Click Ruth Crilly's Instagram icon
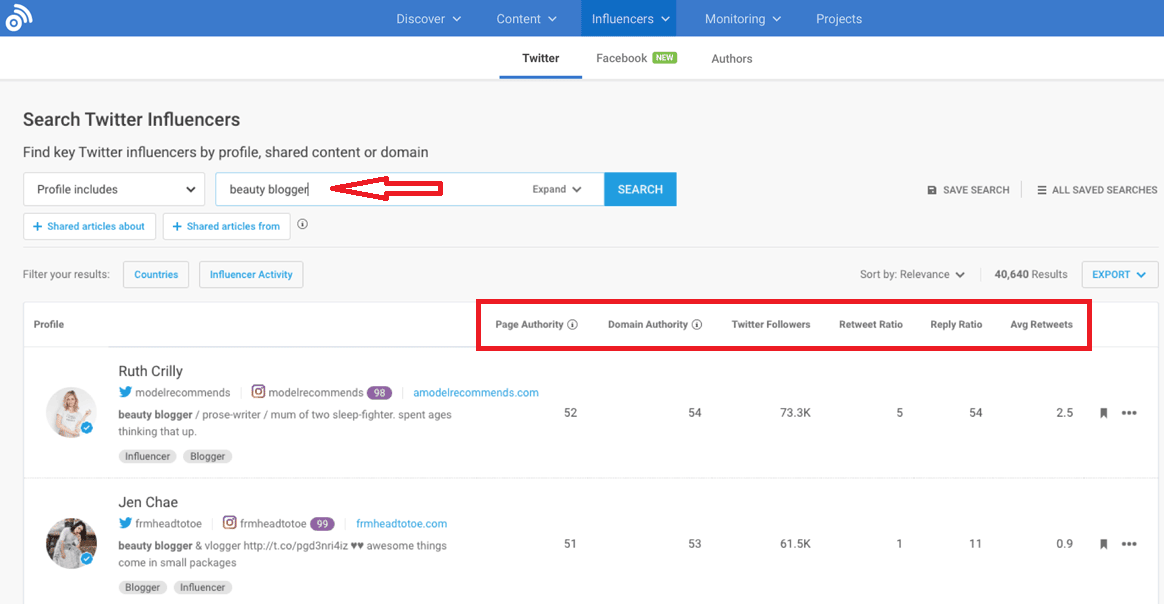Screen dimensions: 1164x604 [x=258, y=392]
